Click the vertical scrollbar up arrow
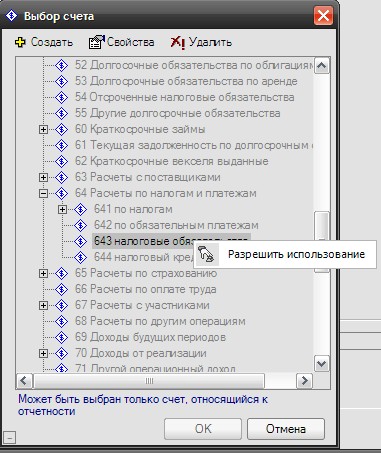Viewport: 381px width, 453px height. pyautogui.click(x=322, y=66)
